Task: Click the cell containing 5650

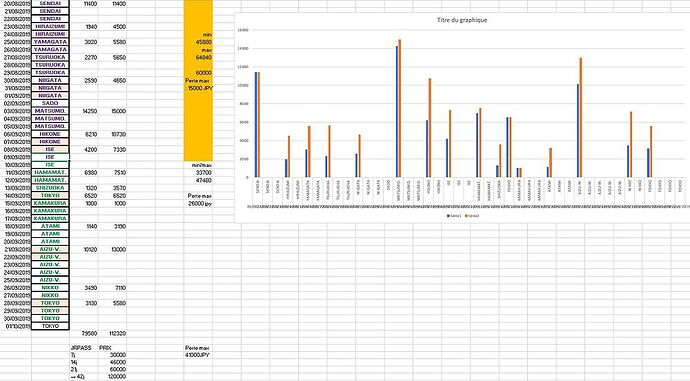Action: click(x=112, y=57)
